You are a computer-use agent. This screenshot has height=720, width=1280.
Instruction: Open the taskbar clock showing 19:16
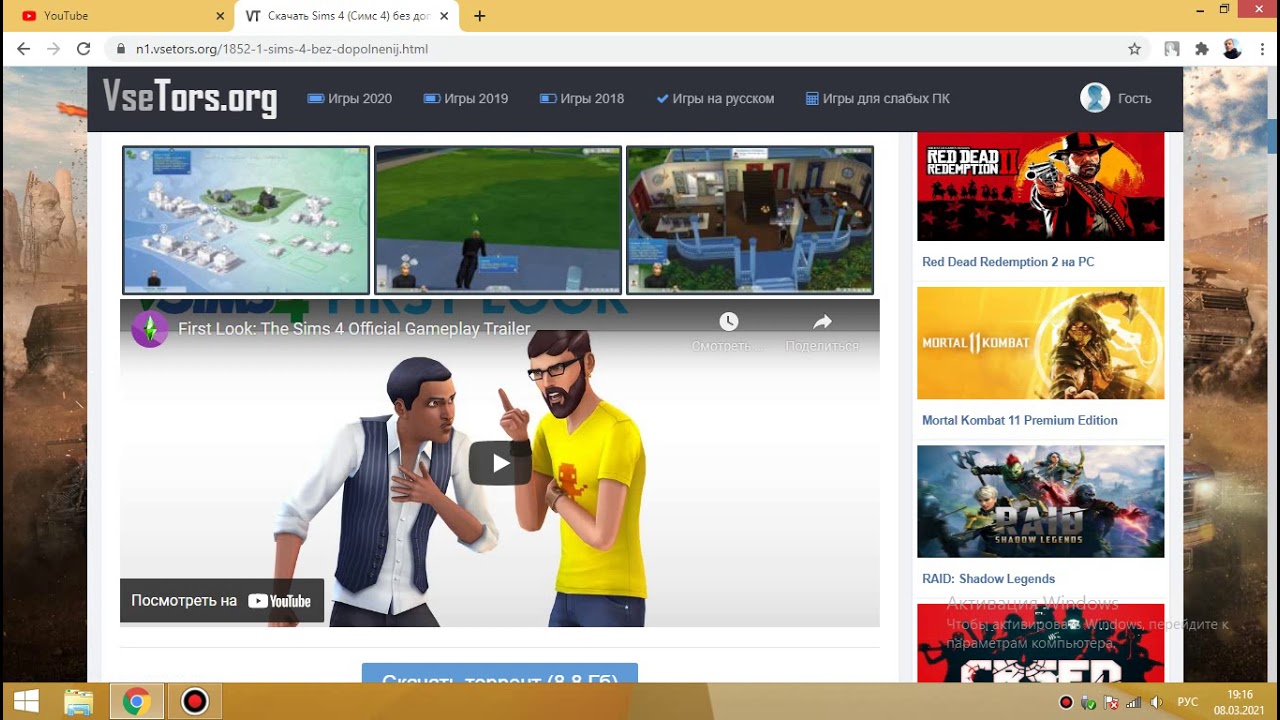[x=1240, y=702]
